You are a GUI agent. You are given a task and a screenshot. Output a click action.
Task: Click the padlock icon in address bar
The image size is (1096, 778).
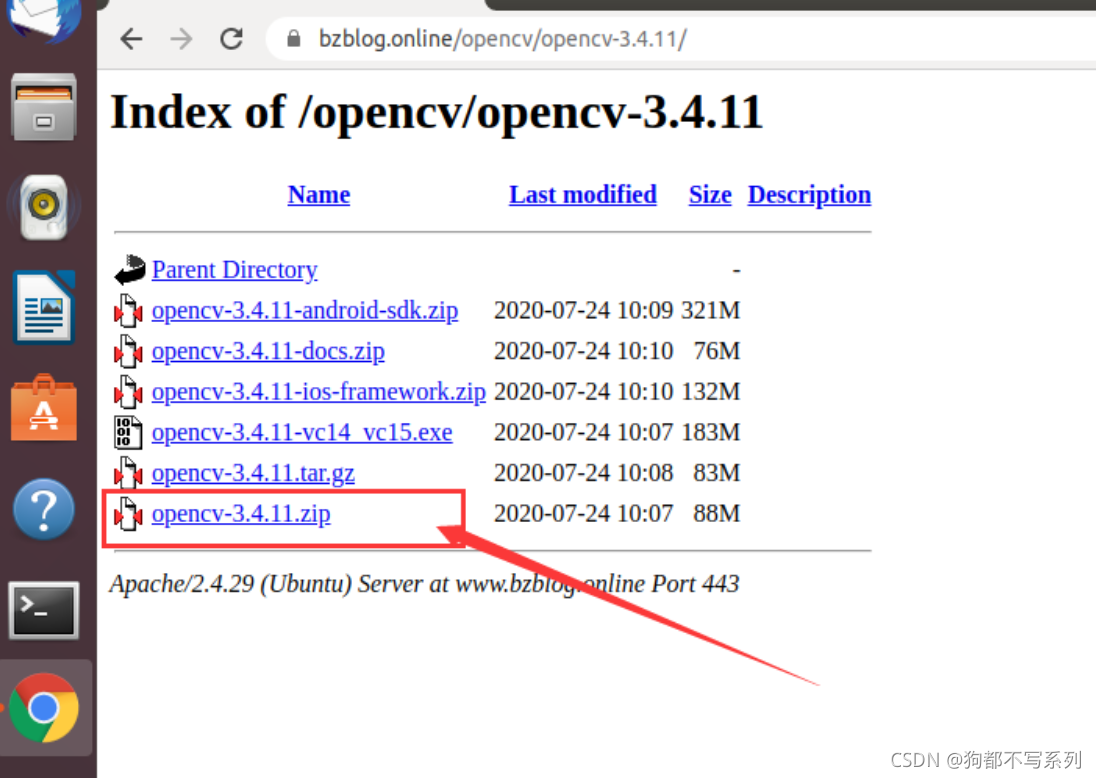coord(294,38)
